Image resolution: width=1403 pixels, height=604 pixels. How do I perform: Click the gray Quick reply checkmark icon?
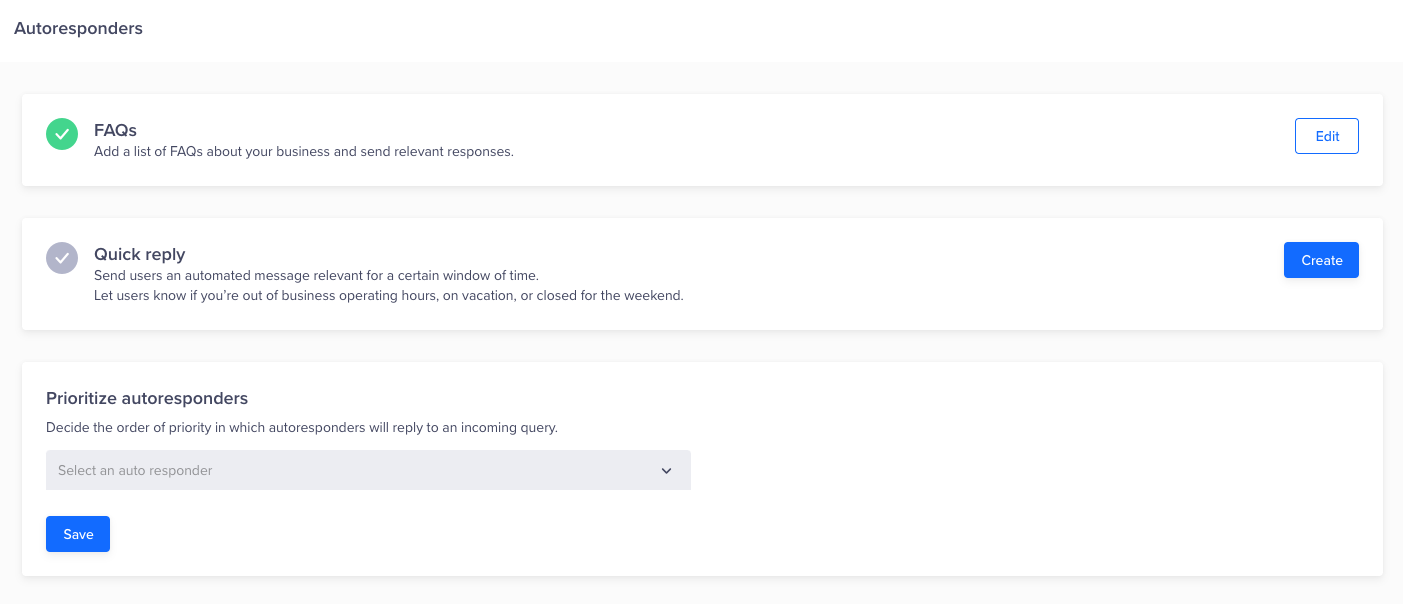62,258
